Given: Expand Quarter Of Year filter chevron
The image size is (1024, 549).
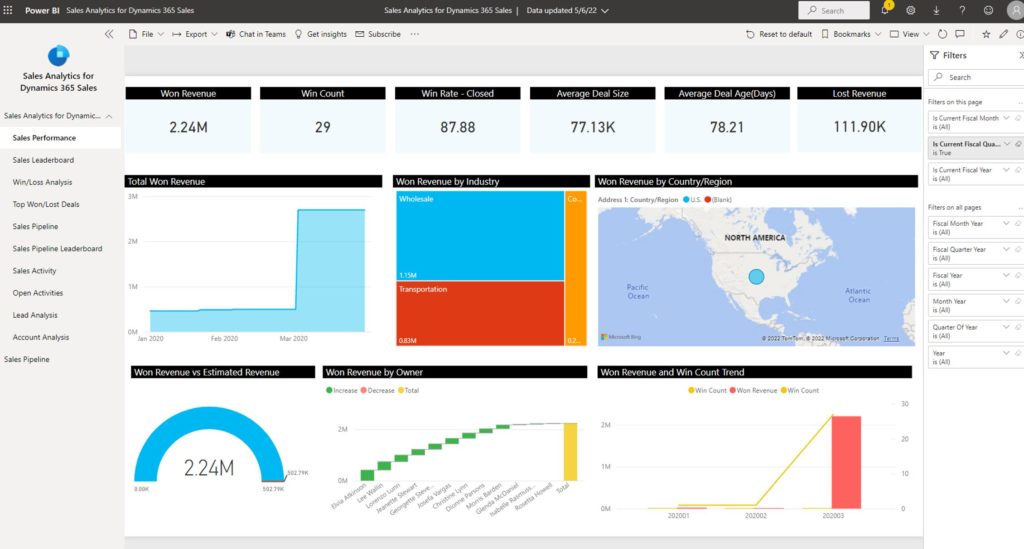Looking at the screenshot, I should point(1006,327).
